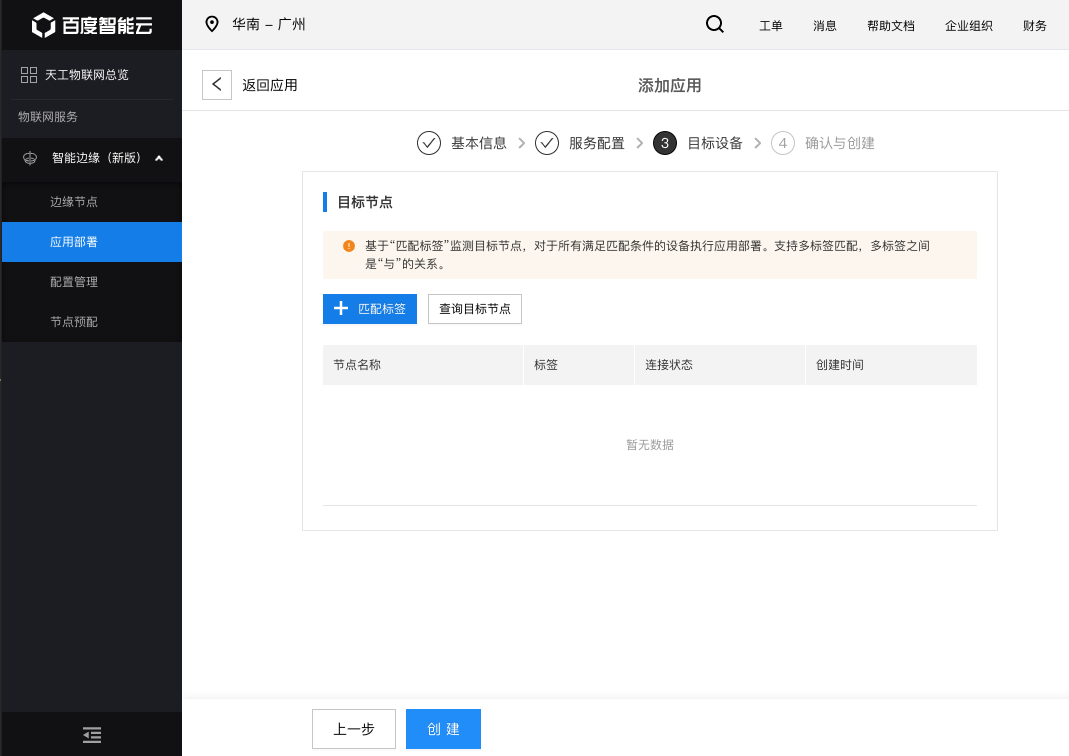Open 帮助文档 in top navigation
Viewport: 1069px width, 756px height.
tap(891, 26)
